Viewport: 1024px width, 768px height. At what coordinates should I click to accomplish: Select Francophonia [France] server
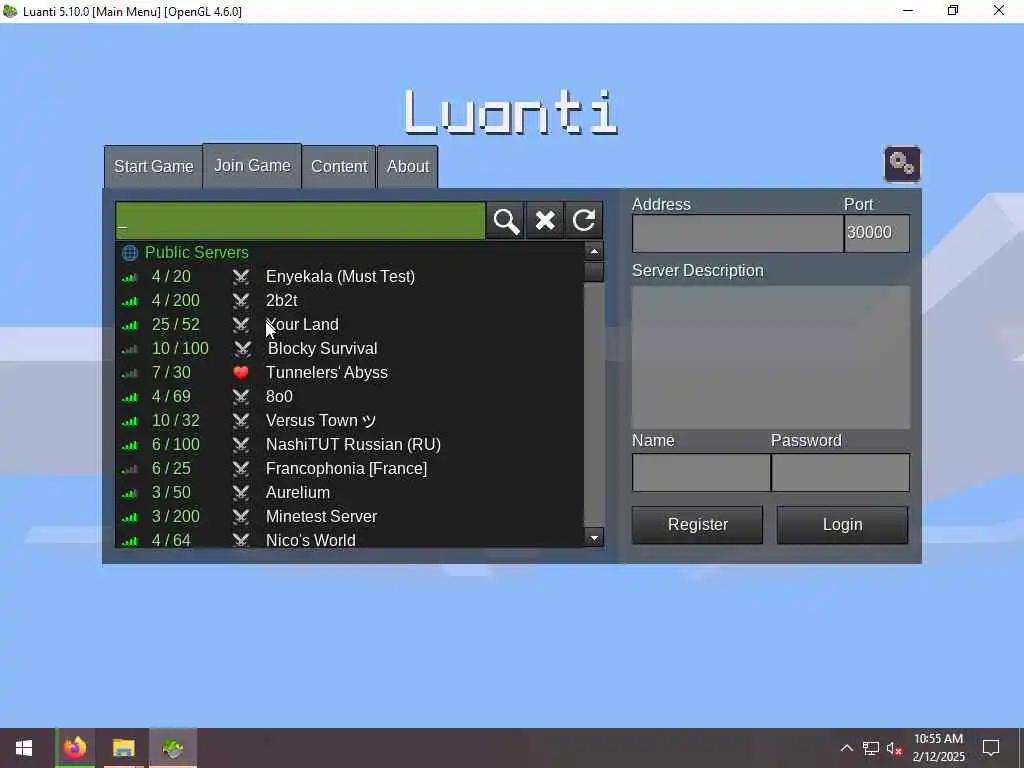(x=350, y=469)
